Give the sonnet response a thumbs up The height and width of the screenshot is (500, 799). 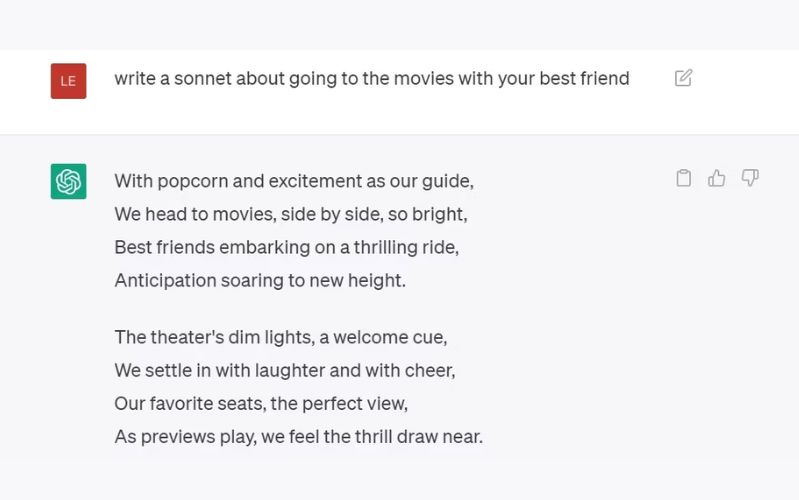pos(716,178)
